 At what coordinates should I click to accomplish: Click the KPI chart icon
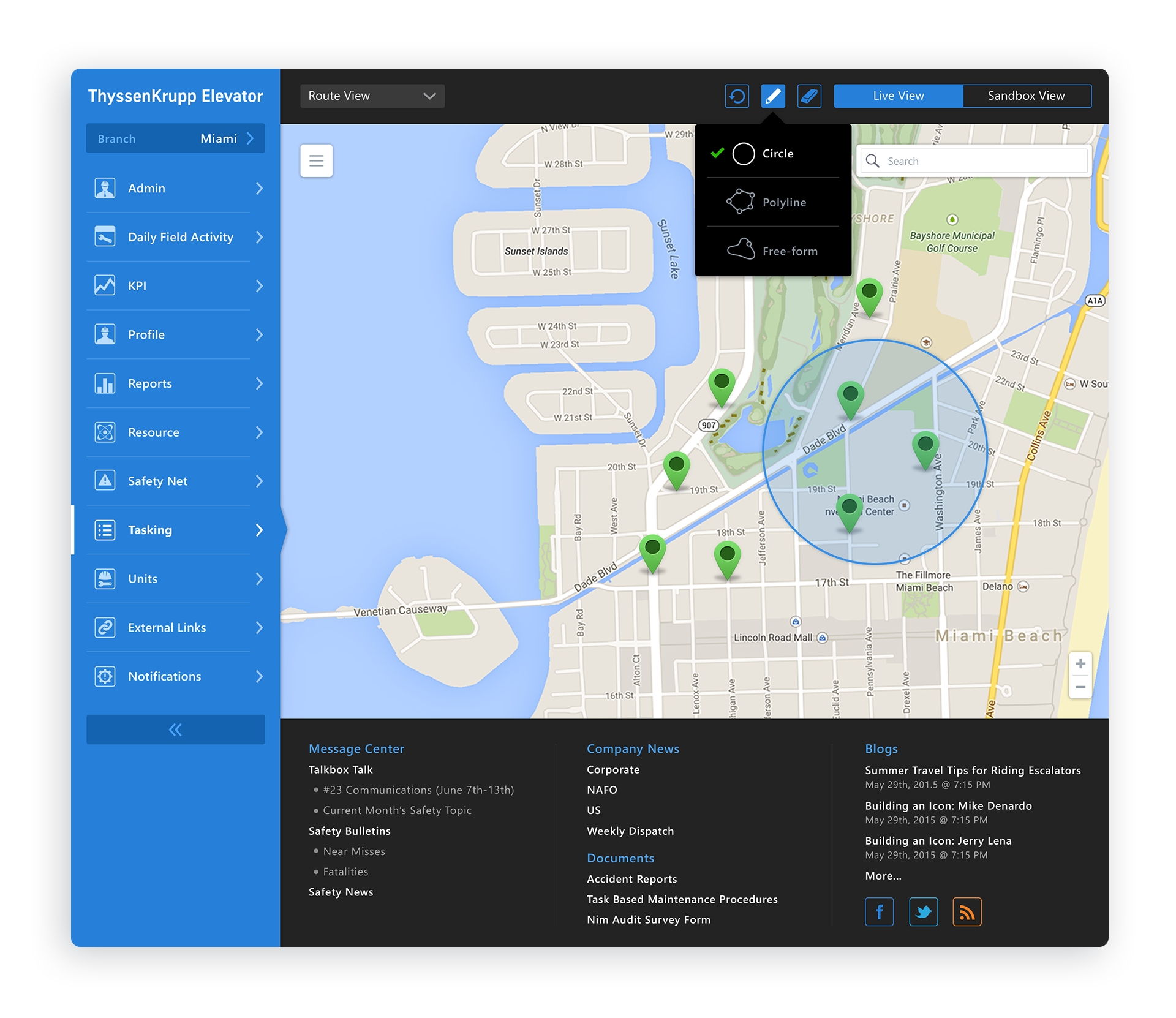pyautogui.click(x=105, y=285)
